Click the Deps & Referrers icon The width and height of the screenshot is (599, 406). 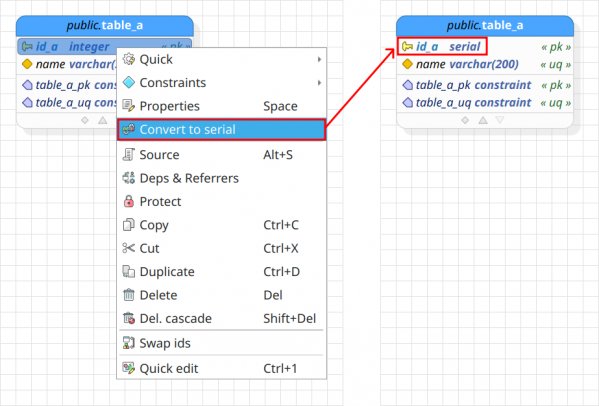point(129,178)
